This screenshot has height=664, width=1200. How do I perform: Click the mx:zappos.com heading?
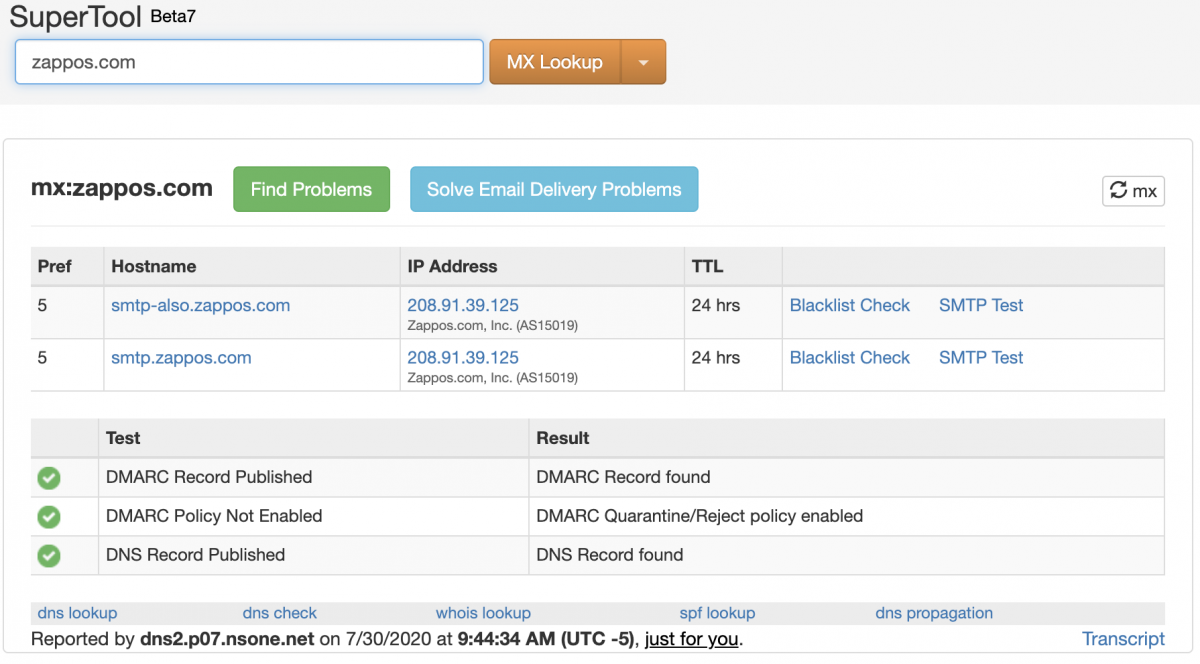click(x=122, y=188)
